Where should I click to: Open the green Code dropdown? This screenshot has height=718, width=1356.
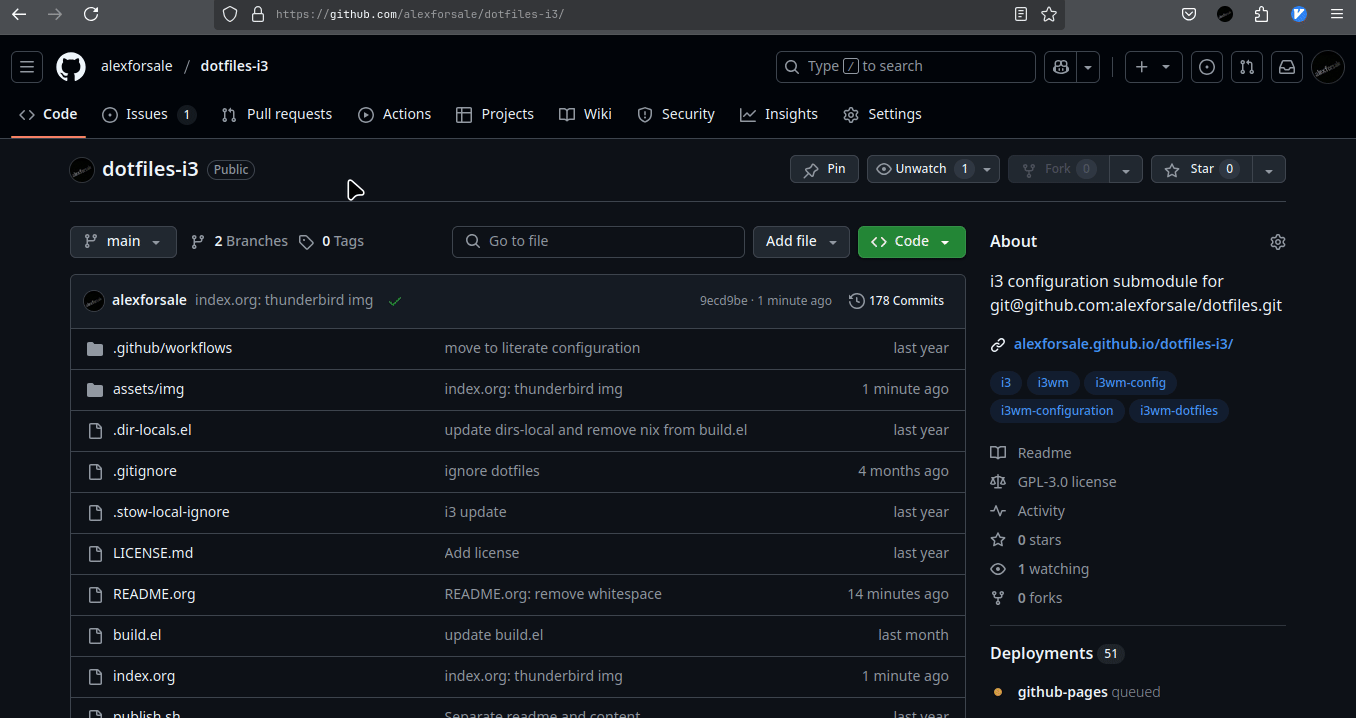(911, 242)
